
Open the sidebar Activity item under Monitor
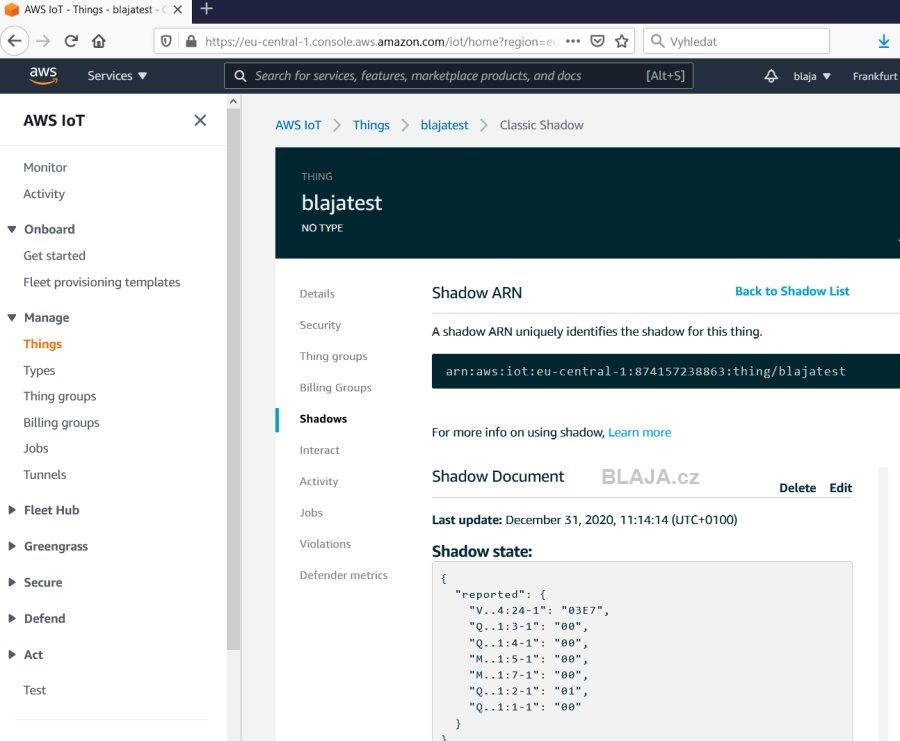44,194
